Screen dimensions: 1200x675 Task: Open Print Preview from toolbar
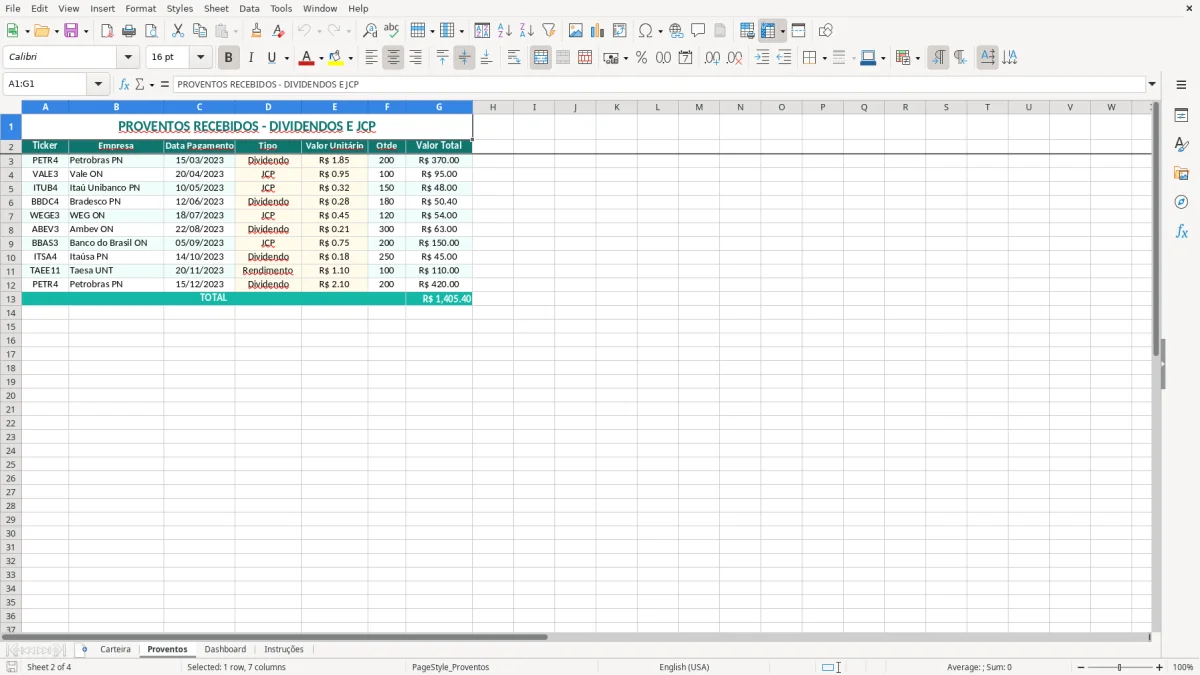pyautogui.click(x=151, y=31)
